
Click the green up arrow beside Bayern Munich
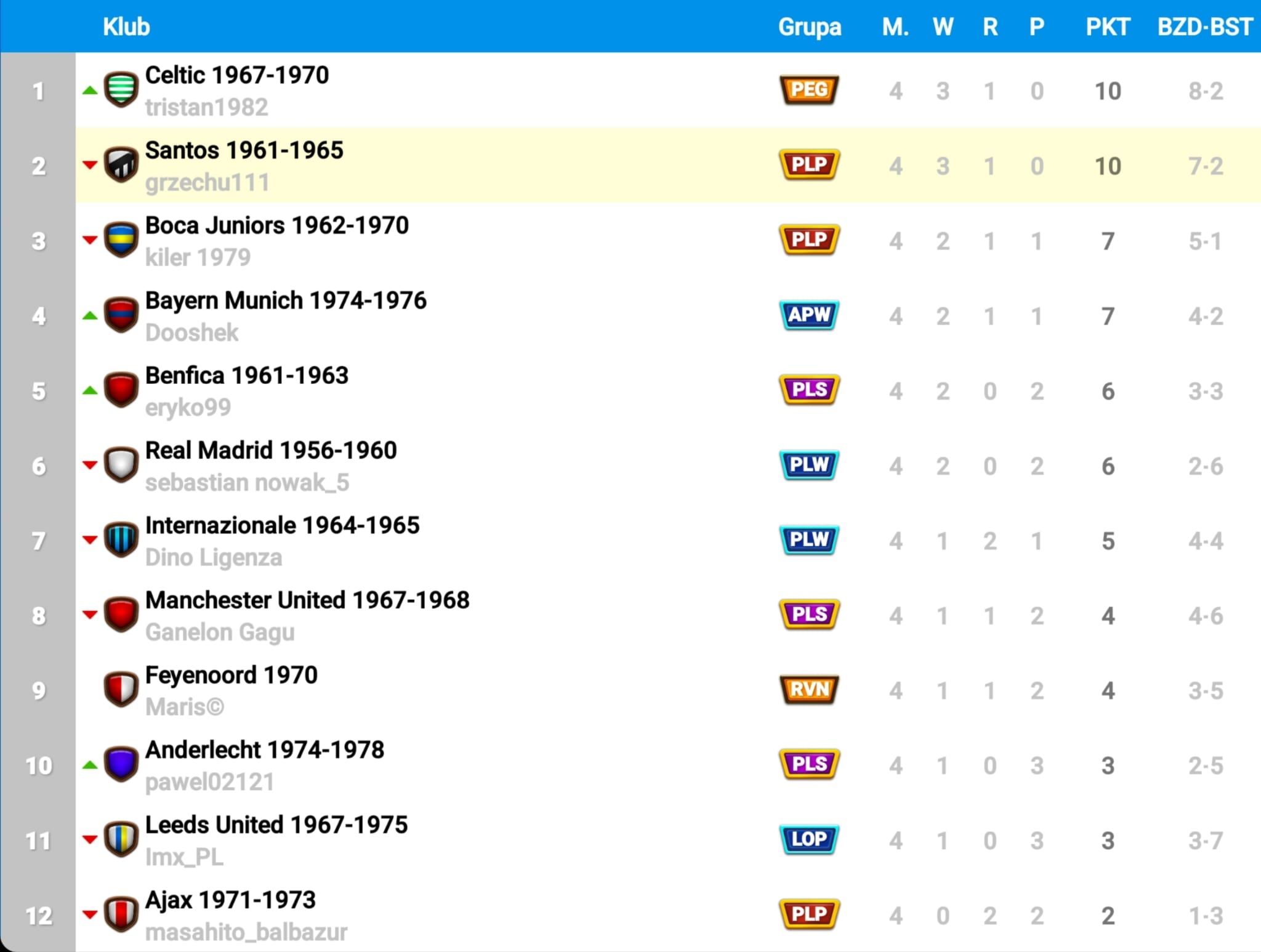pos(90,316)
